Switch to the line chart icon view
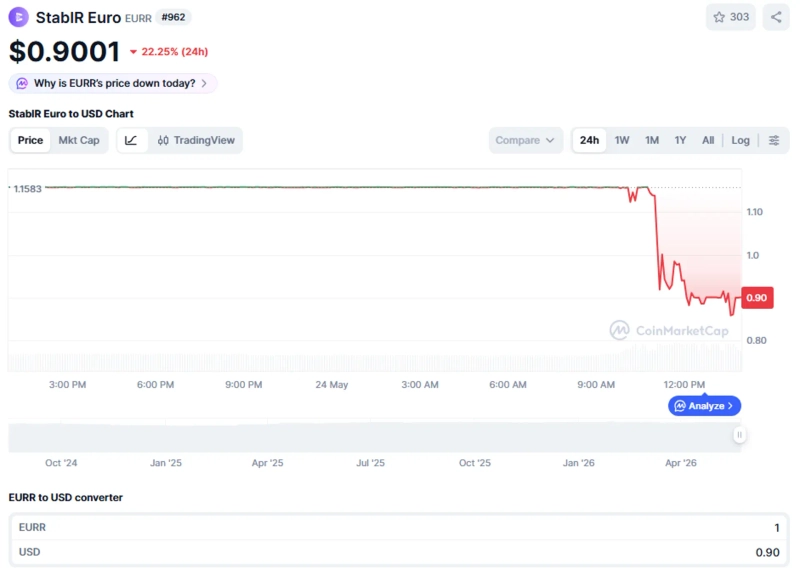The image size is (800, 570). pos(131,140)
